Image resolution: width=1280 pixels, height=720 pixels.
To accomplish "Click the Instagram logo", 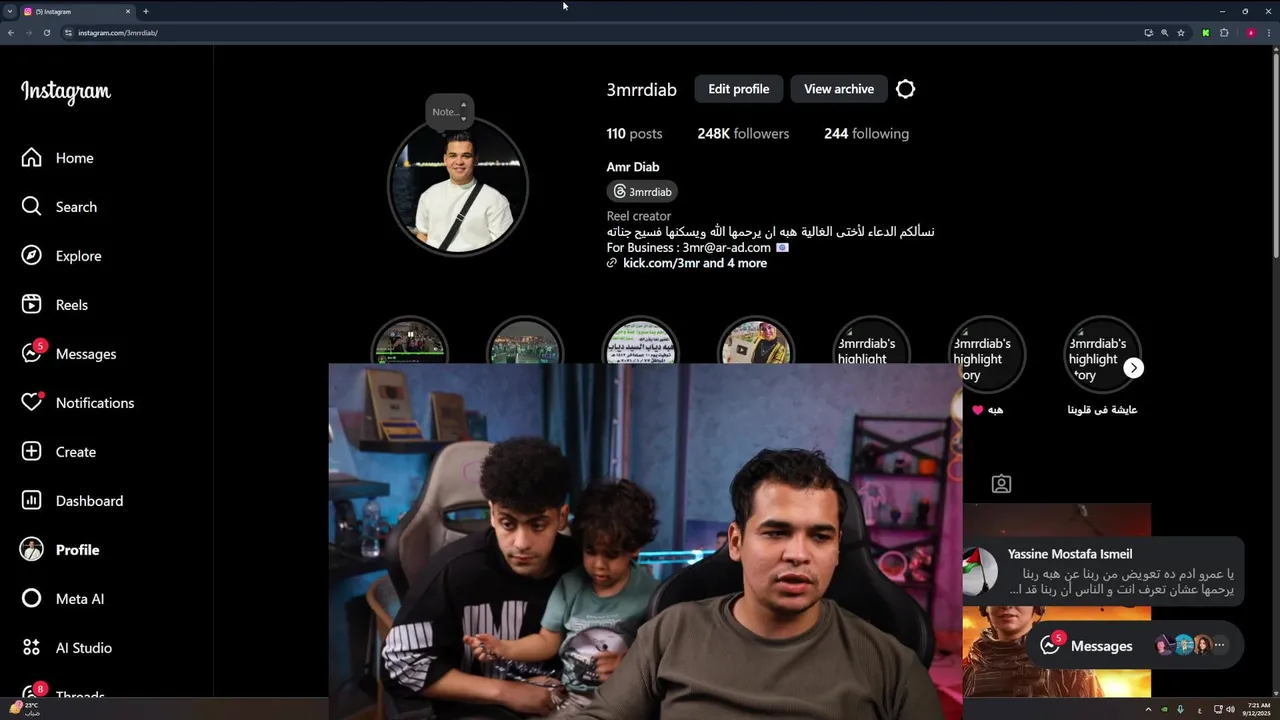I will point(66,92).
